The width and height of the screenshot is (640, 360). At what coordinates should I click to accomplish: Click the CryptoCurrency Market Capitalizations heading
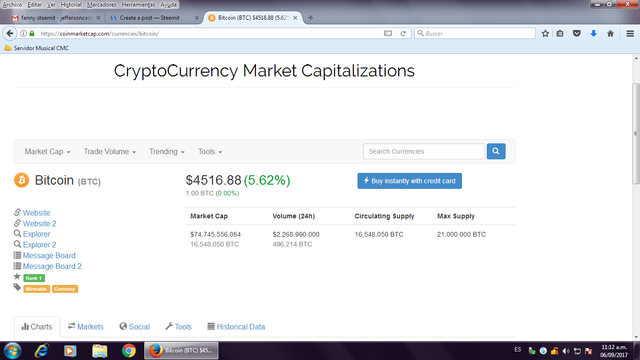click(x=264, y=71)
